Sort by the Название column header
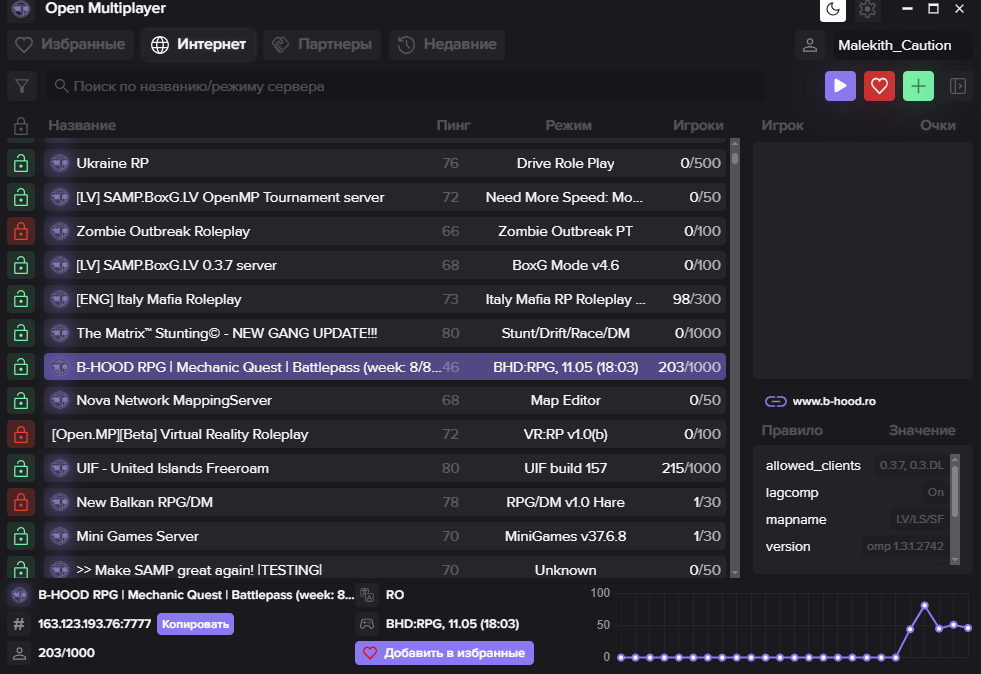981x674 pixels. pyautogui.click(x=82, y=125)
